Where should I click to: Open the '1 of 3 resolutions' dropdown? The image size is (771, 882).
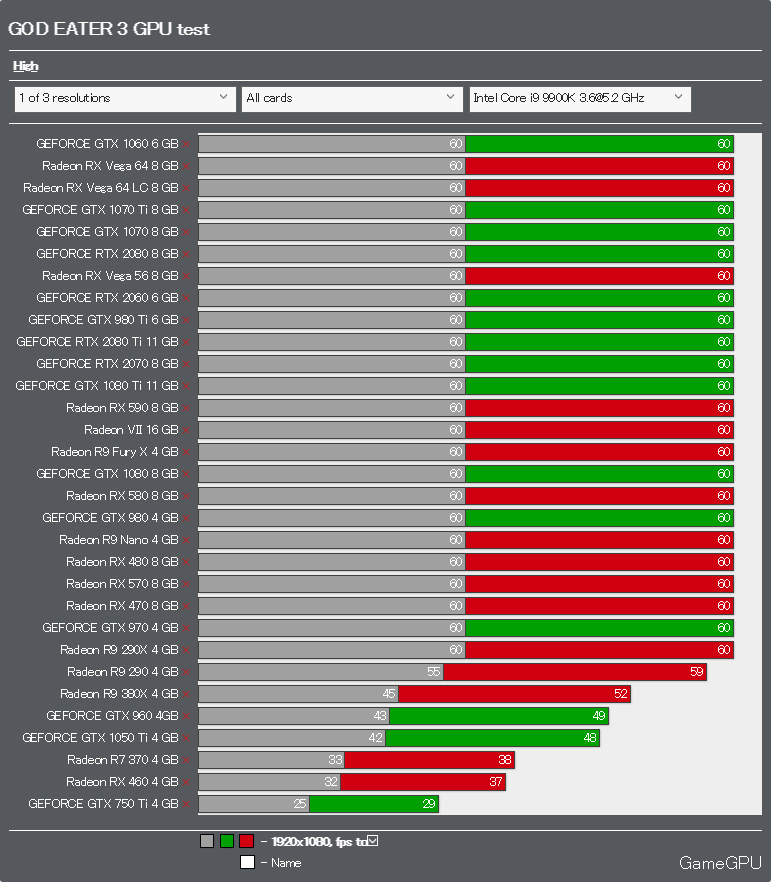click(125, 98)
